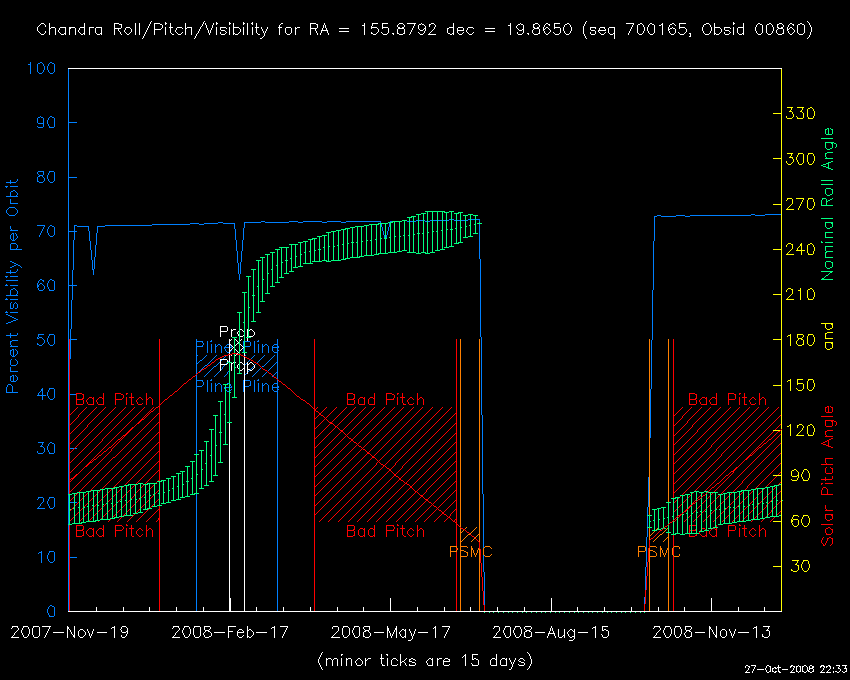Click the 'minor ticks are 15 days' note
Image resolution: width=850 pixels, height=680 pixels.
424,661
